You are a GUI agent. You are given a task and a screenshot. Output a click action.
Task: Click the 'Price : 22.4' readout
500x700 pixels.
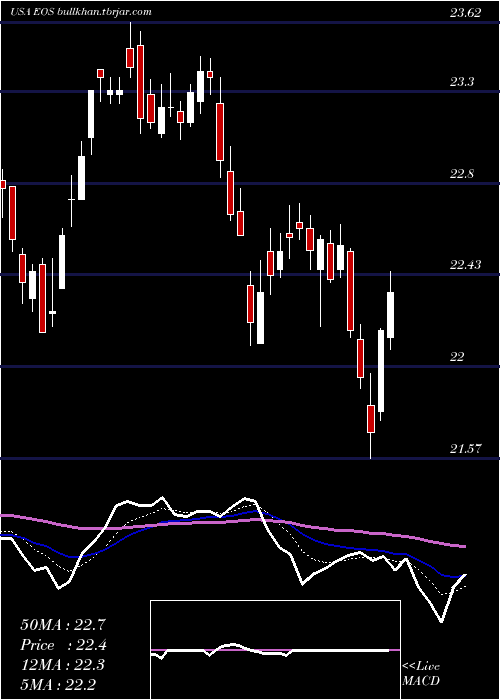[x=63, y=645]
